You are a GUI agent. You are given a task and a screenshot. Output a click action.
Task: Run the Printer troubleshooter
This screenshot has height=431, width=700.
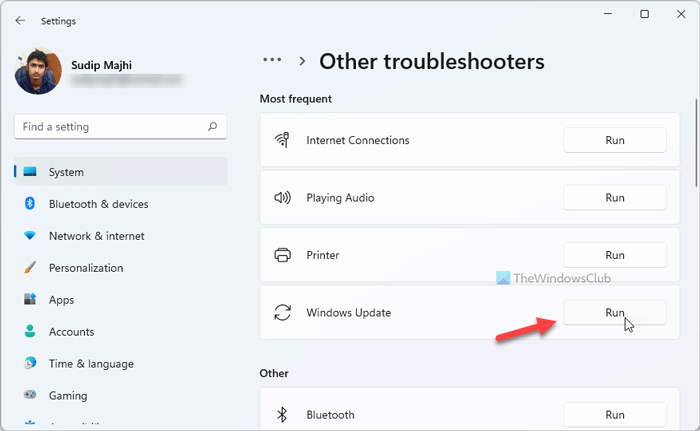[x=615, y=255]
